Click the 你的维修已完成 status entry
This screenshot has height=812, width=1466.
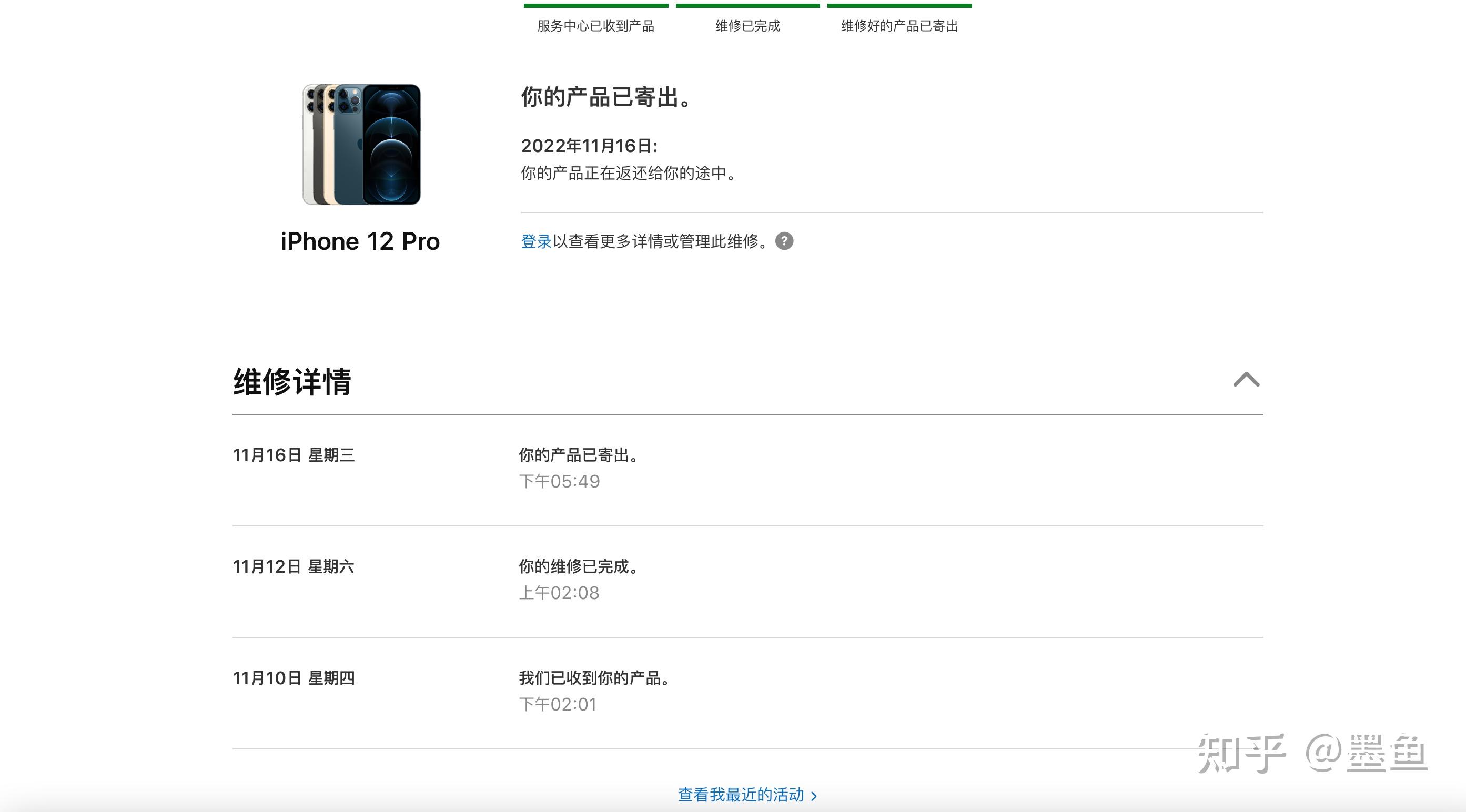(578, 567)
